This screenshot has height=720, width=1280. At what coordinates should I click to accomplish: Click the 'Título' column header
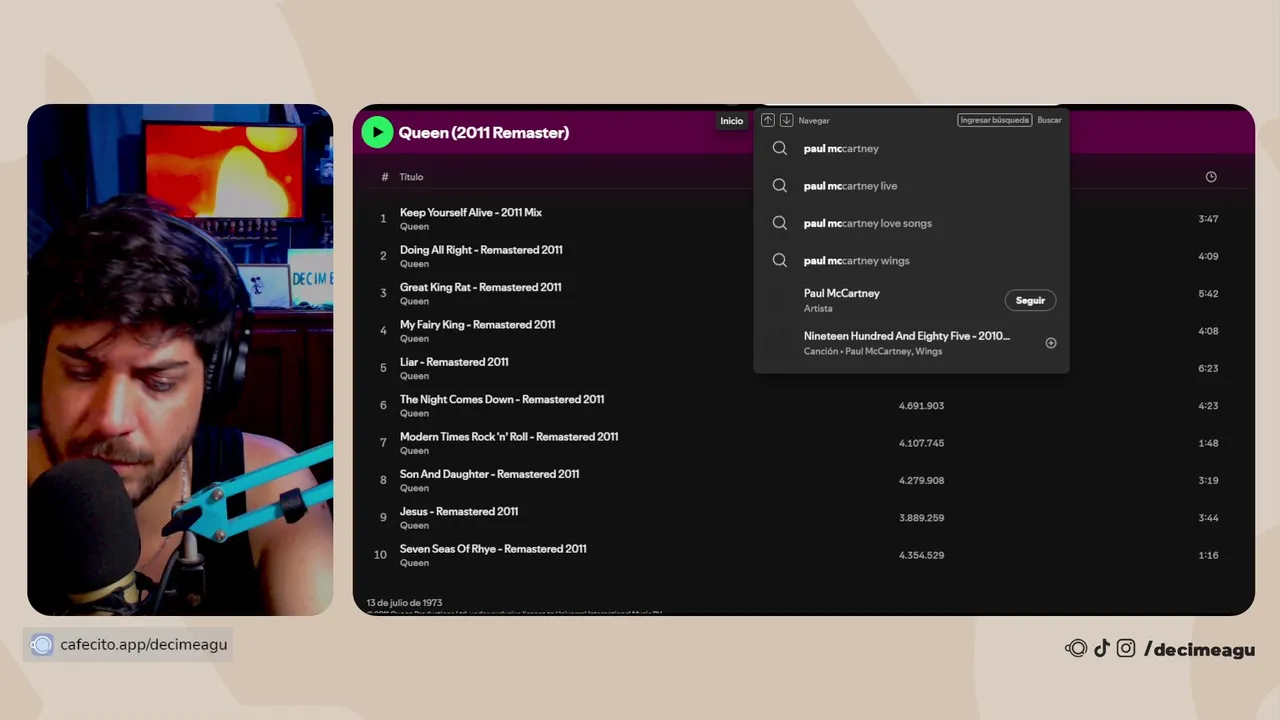pyautogui.click(x=411, y=177)
